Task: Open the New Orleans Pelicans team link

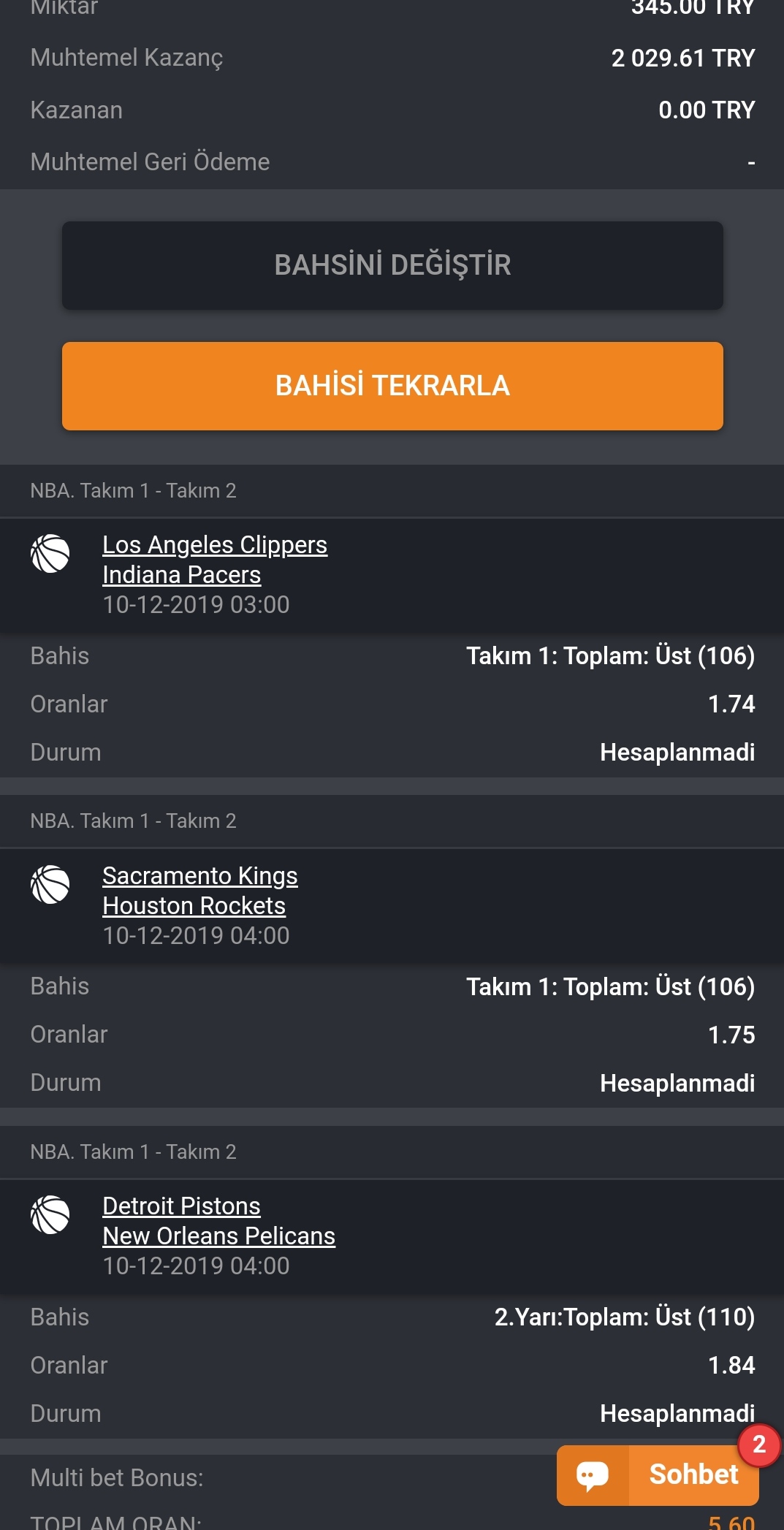Action: tap(218, 1236)
